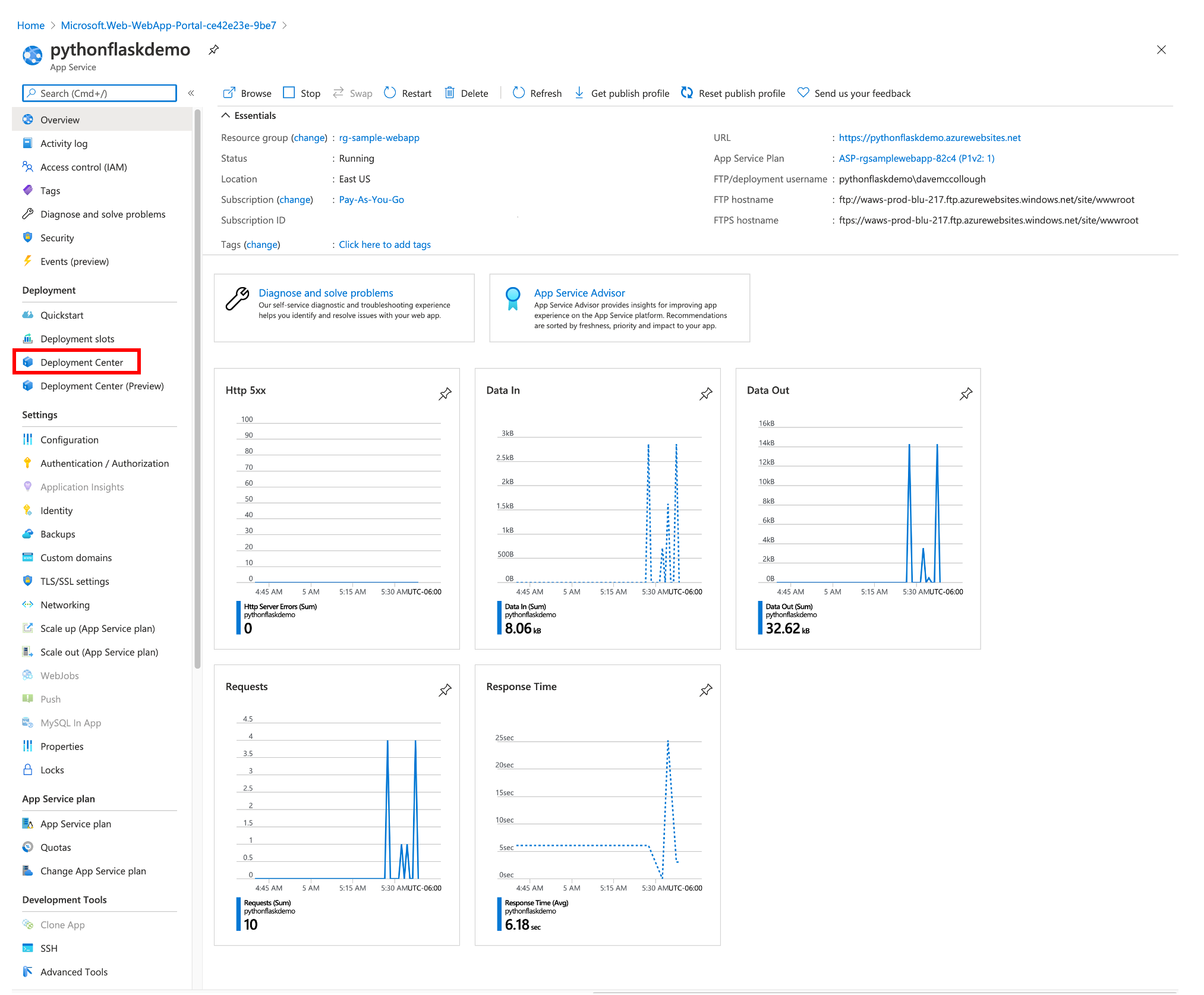Open the Diagnose and solve problems wrench card
The width and height of the screenshot is (1204, 995).
coord(325,293)
